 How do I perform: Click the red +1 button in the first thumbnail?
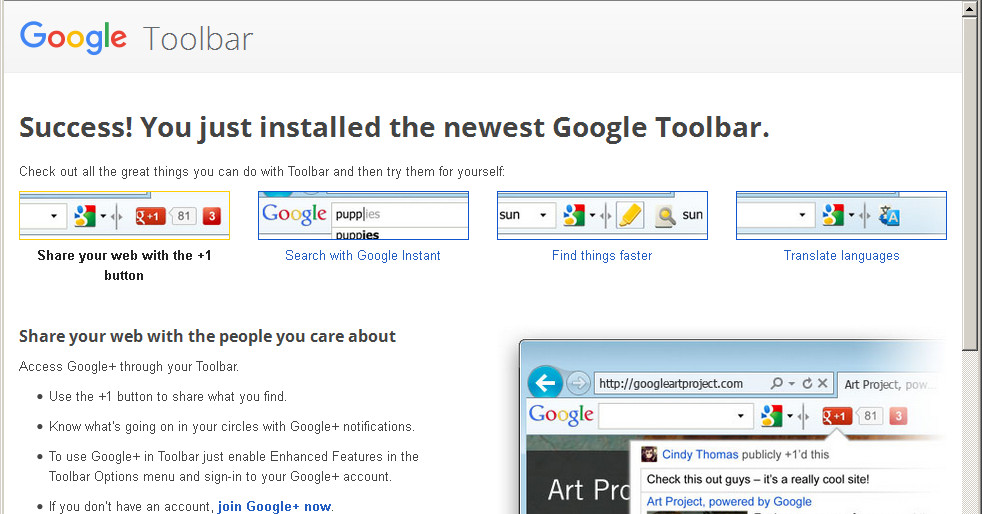150,216
